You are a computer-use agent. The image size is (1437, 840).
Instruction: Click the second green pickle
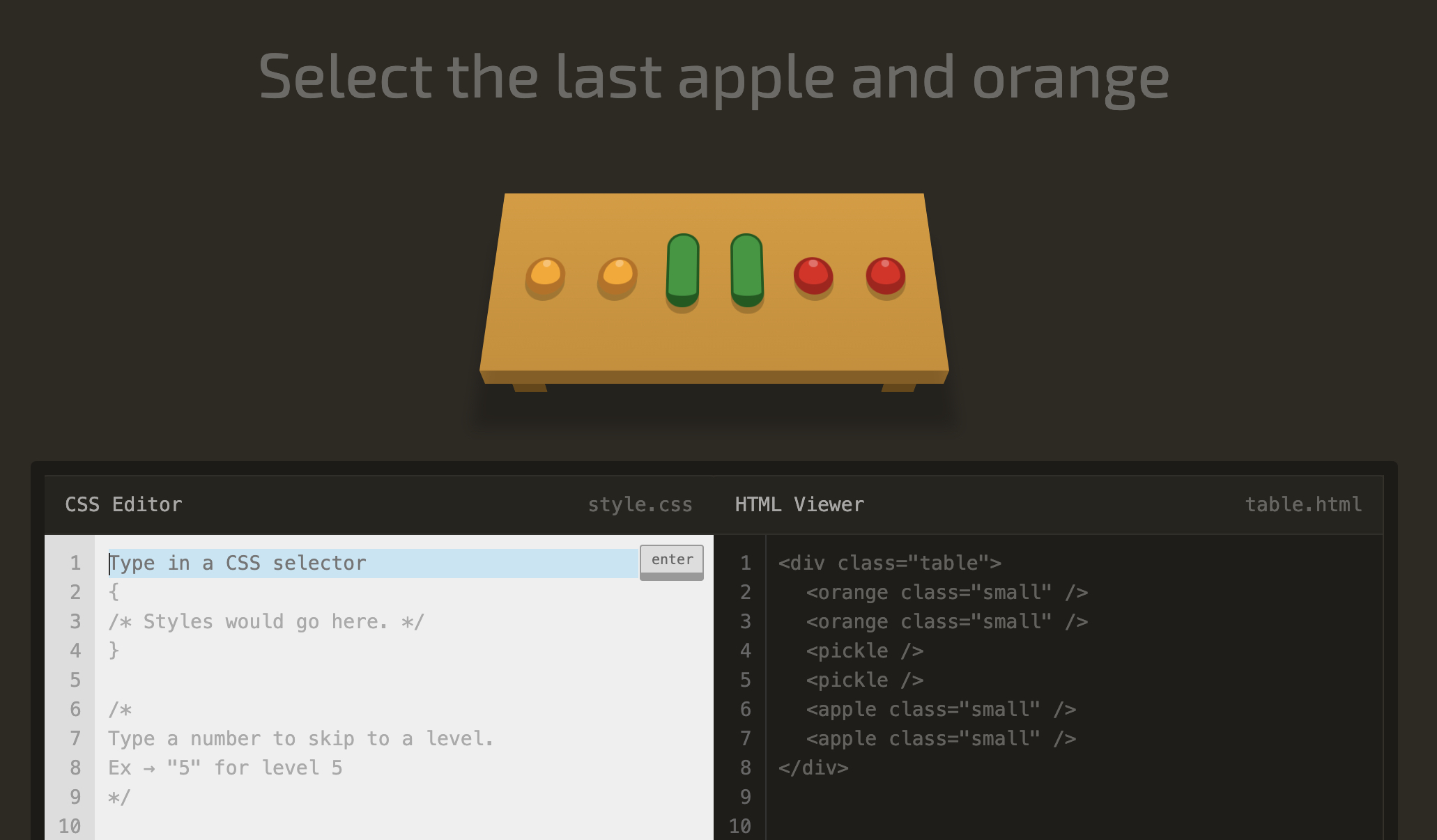coord(747,270)
